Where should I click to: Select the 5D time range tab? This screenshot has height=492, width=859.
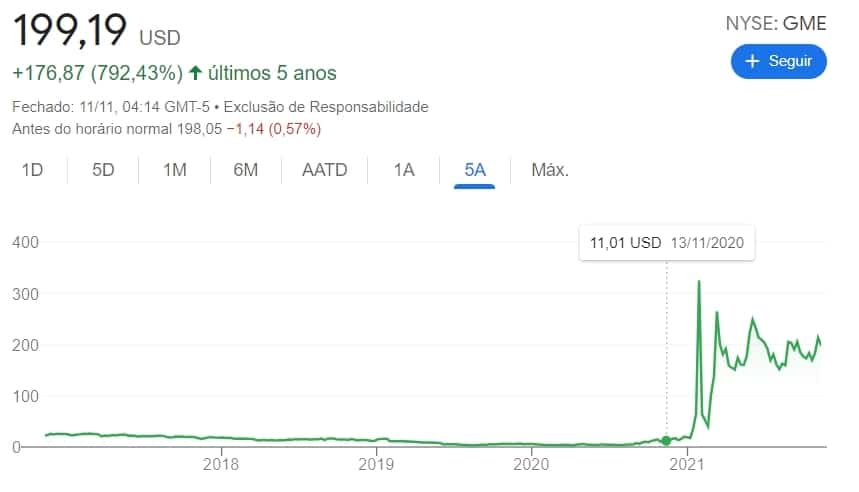(103, 170)
